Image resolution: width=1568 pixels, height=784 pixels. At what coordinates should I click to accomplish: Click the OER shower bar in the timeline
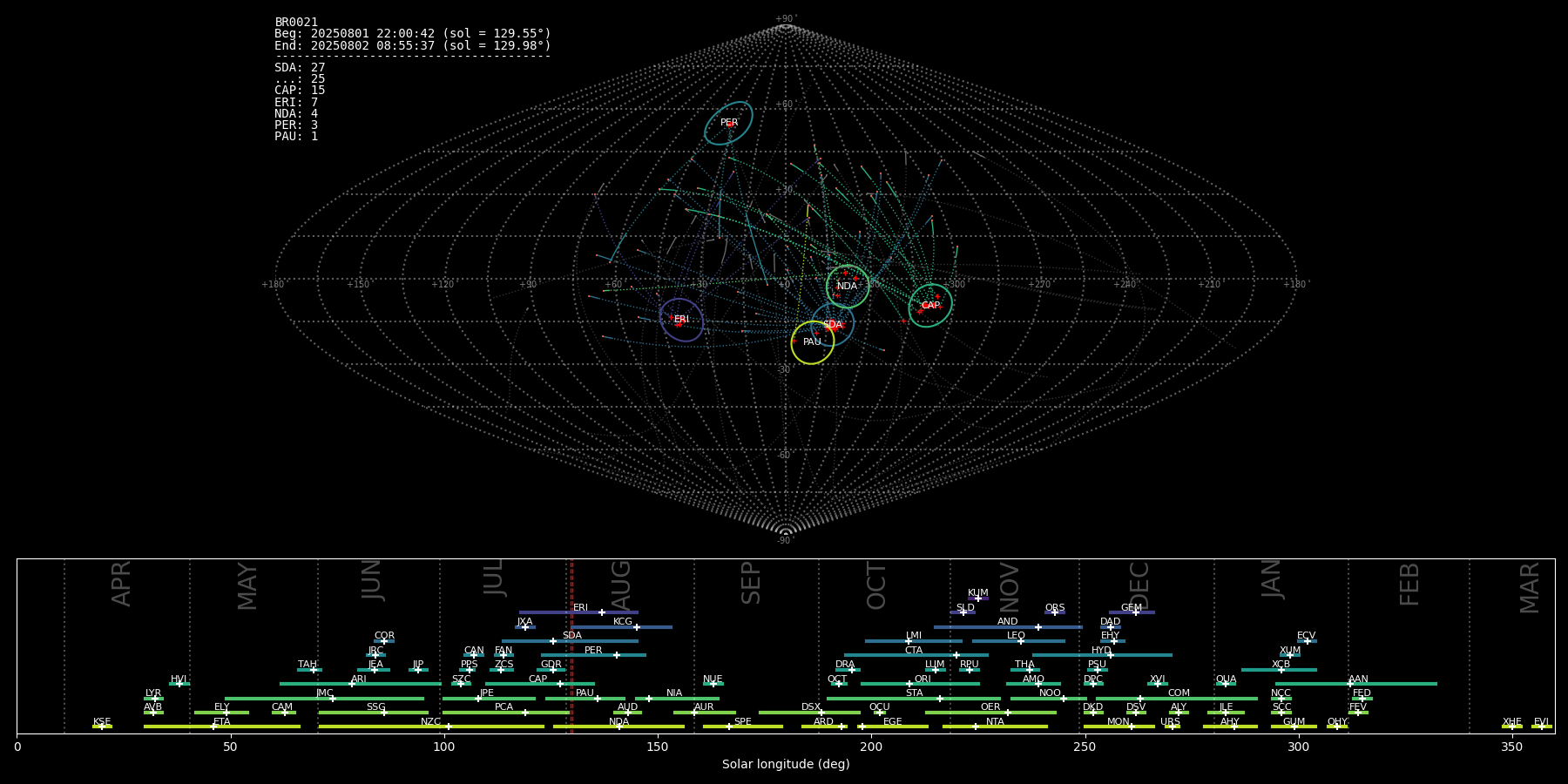(x=990, y=713)
